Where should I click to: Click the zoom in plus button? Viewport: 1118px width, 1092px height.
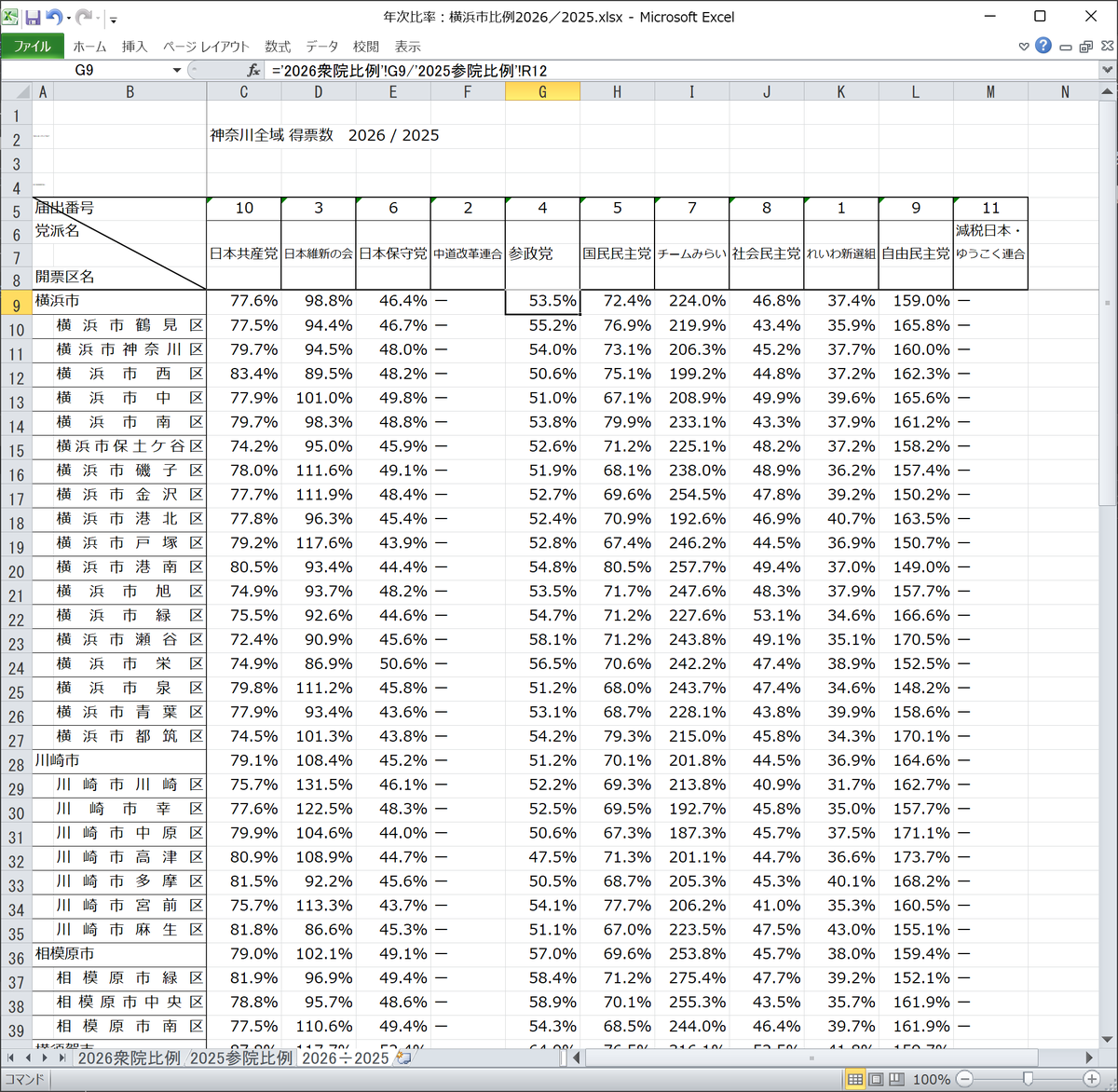[x=1092, y=1079]
